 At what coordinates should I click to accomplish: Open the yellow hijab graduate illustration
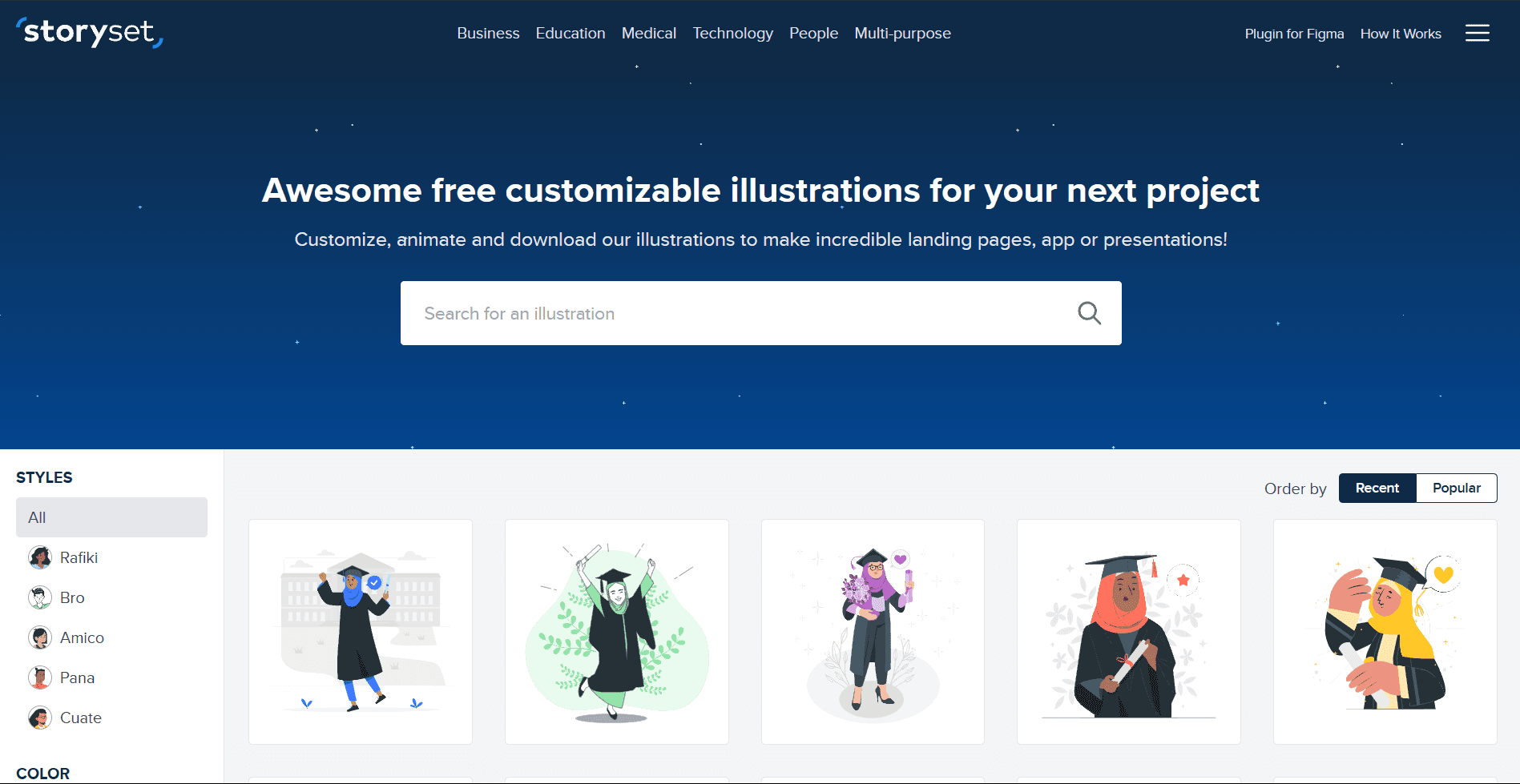coord(1385,632)
